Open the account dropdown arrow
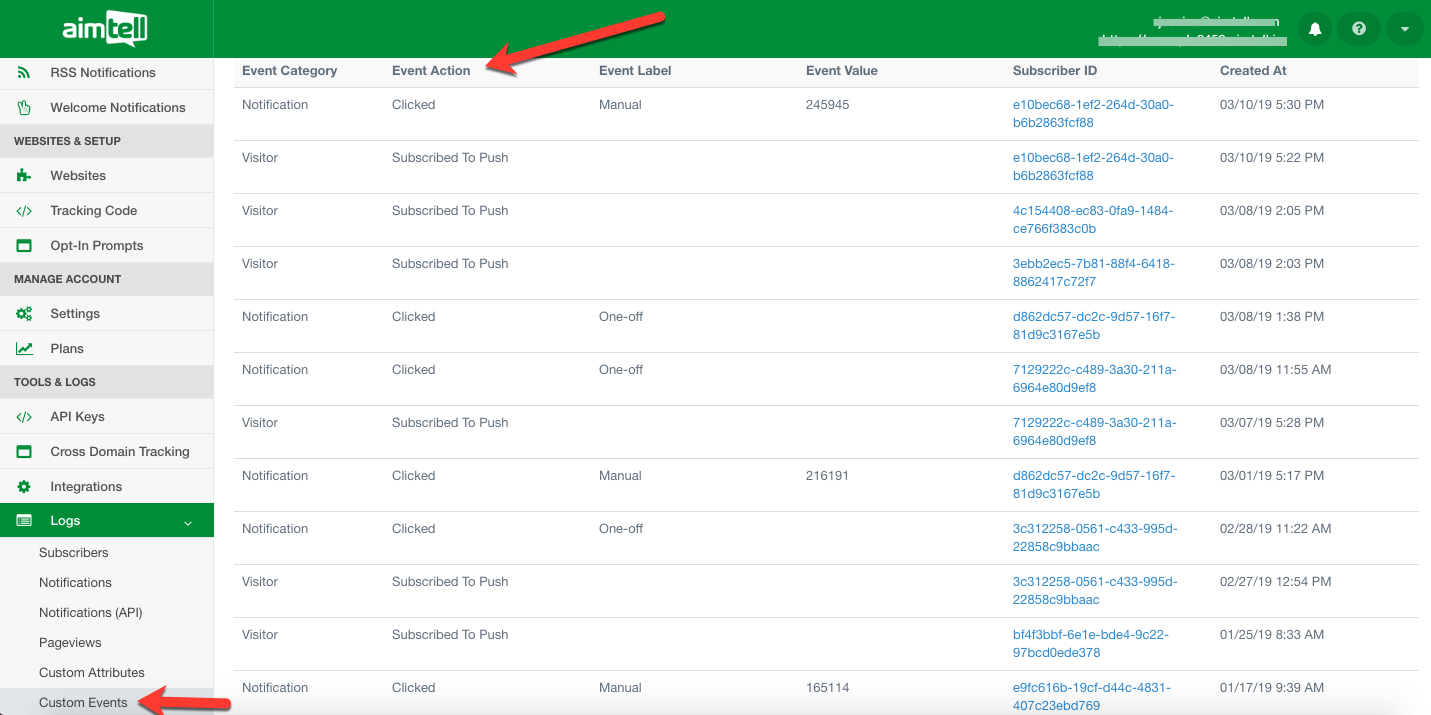This screenshot has height=715, width=1431. pos(1404,29)
